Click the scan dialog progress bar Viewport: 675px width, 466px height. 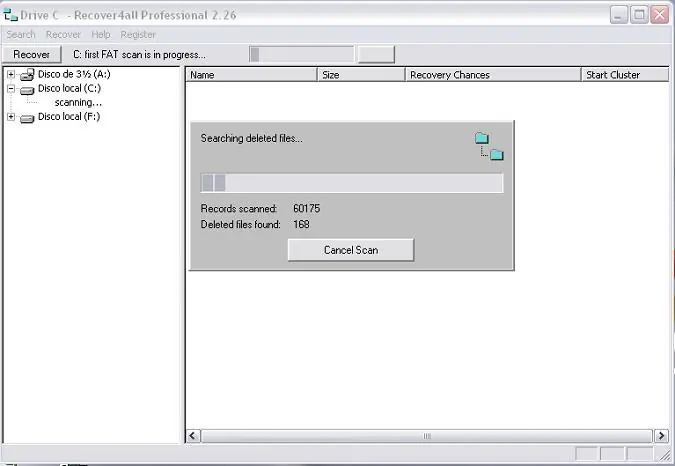pyautogui.click(x=352, y=183)
